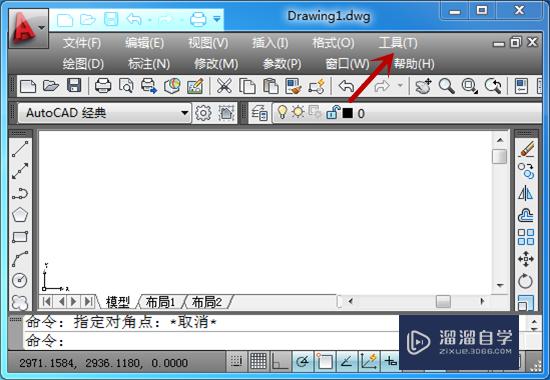Select the Copy object tool
Image resolution: width=550 pixels, height=380 pixels.
526,171
